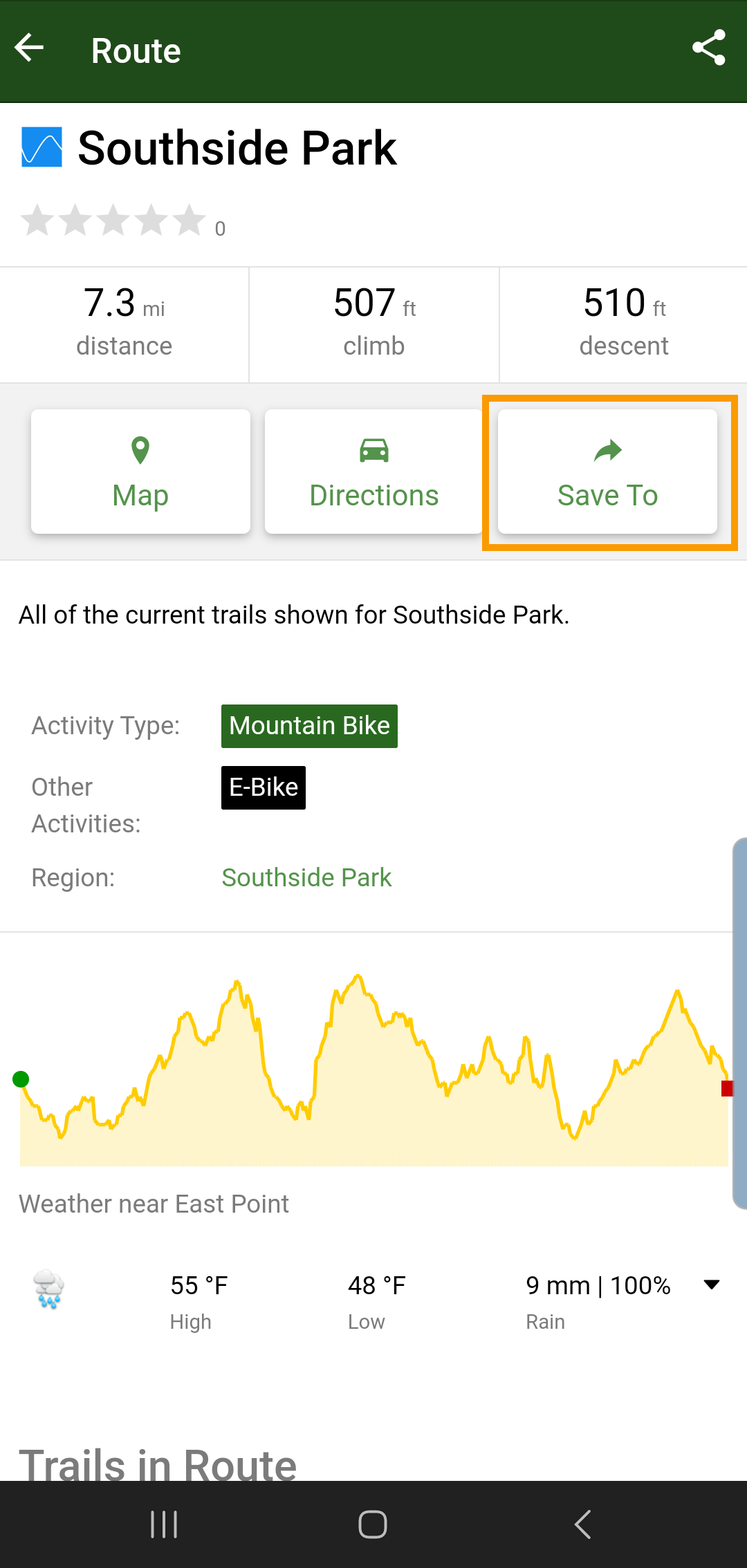Open the Map view button

click(140, 472)
